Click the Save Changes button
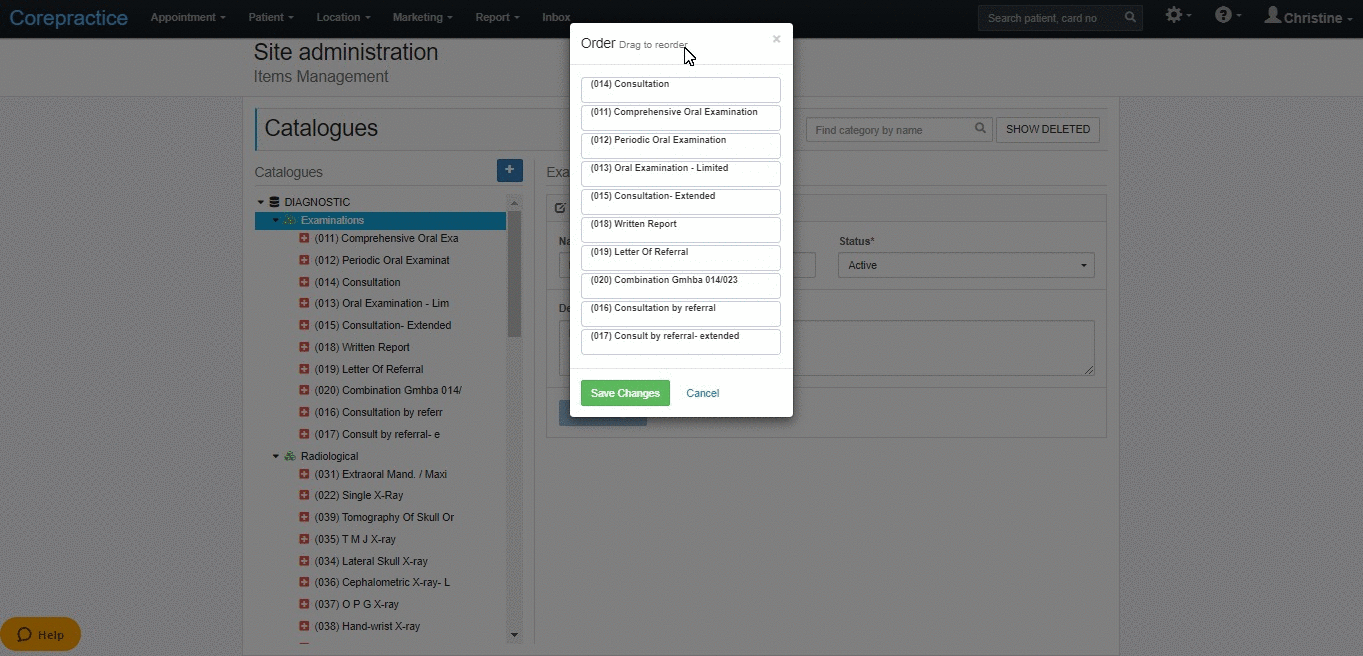1363x656 pixels. coord(625,393)
